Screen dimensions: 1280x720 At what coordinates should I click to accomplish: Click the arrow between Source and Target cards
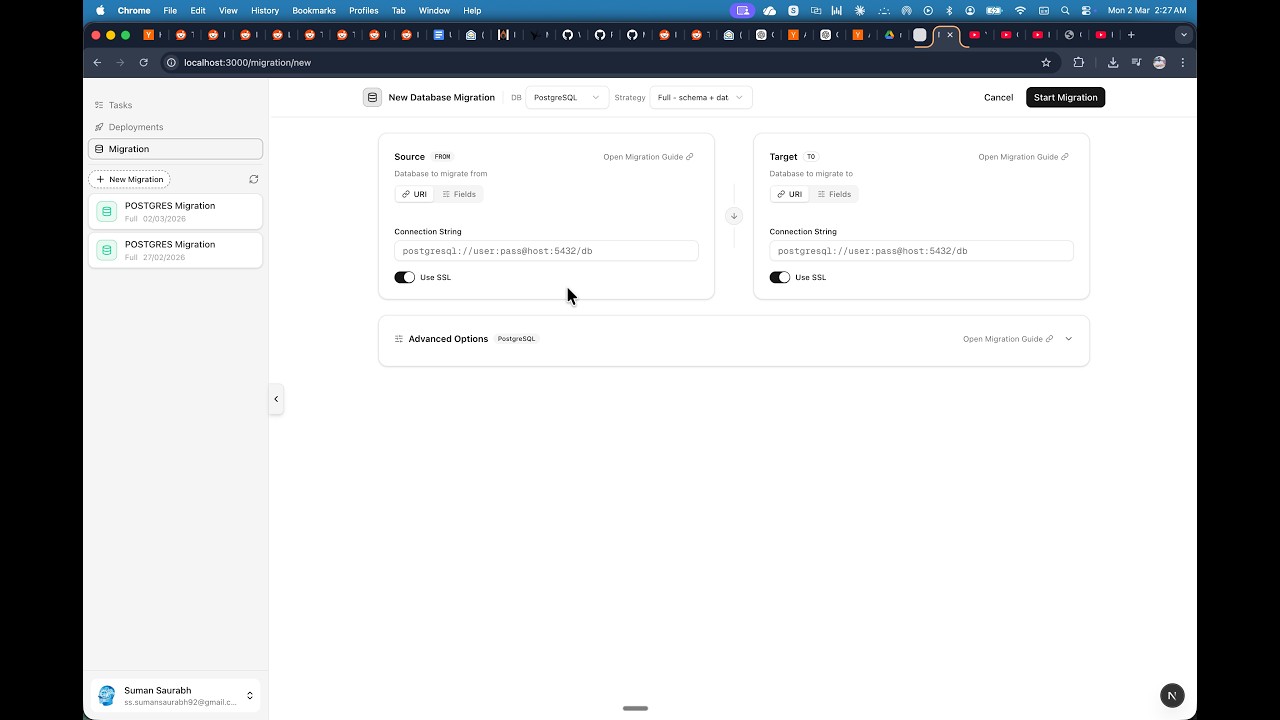[734, 216]
